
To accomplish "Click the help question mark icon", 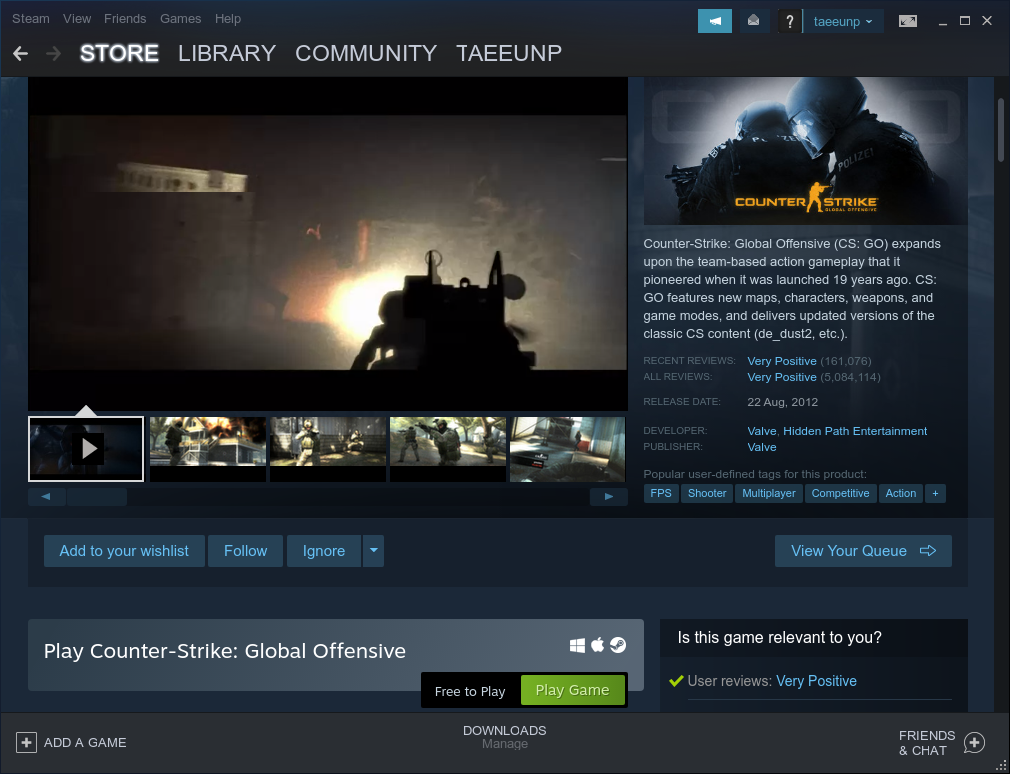I will pos(790,21).
